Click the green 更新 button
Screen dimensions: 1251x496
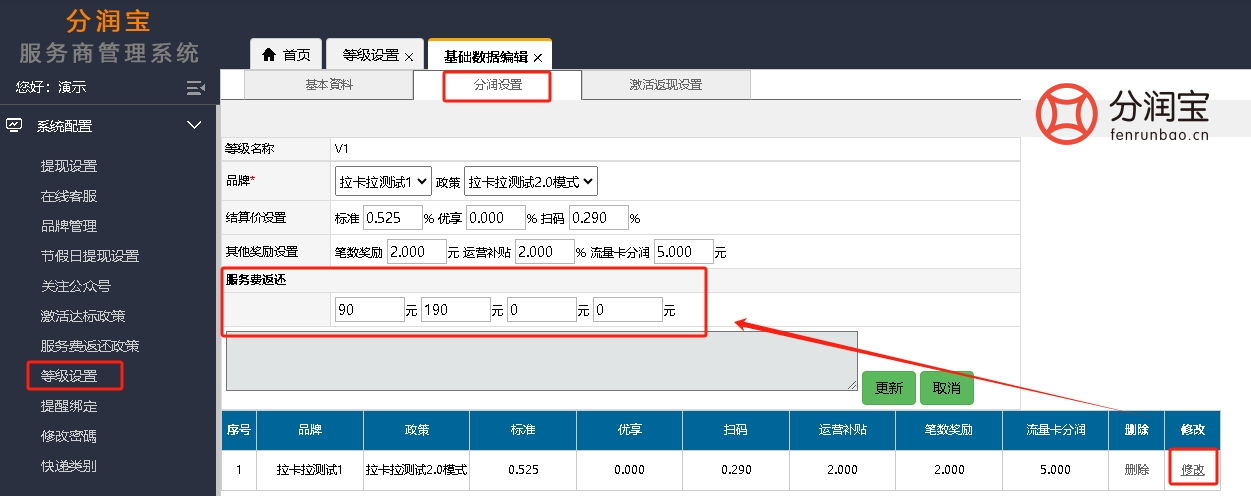[888, 388]
